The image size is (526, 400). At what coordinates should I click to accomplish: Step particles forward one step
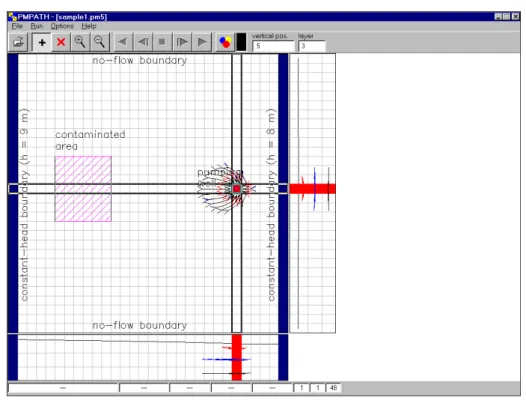point(182,42)
